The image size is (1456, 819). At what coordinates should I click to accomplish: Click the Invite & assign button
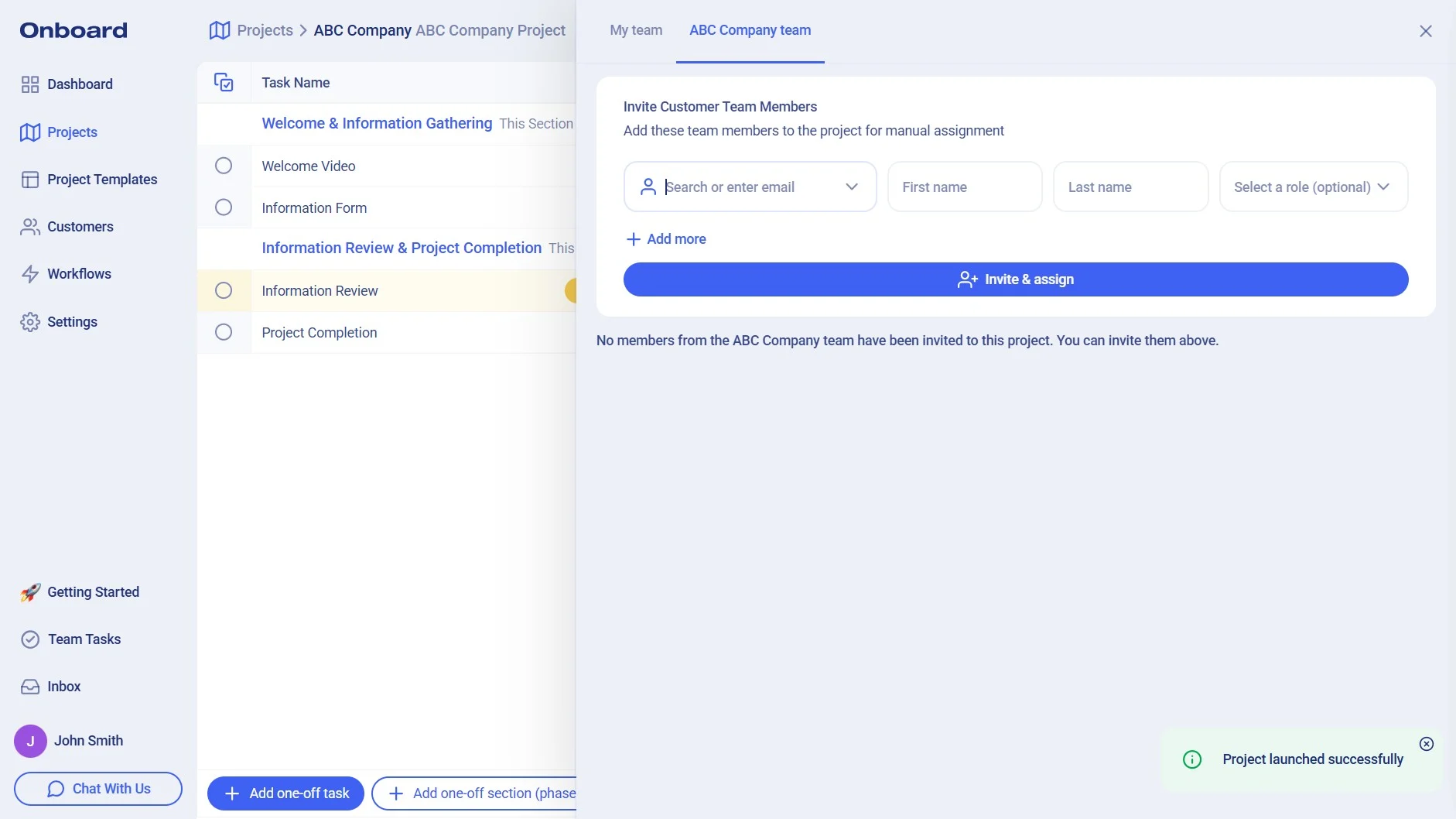(x=1015, y=279)
